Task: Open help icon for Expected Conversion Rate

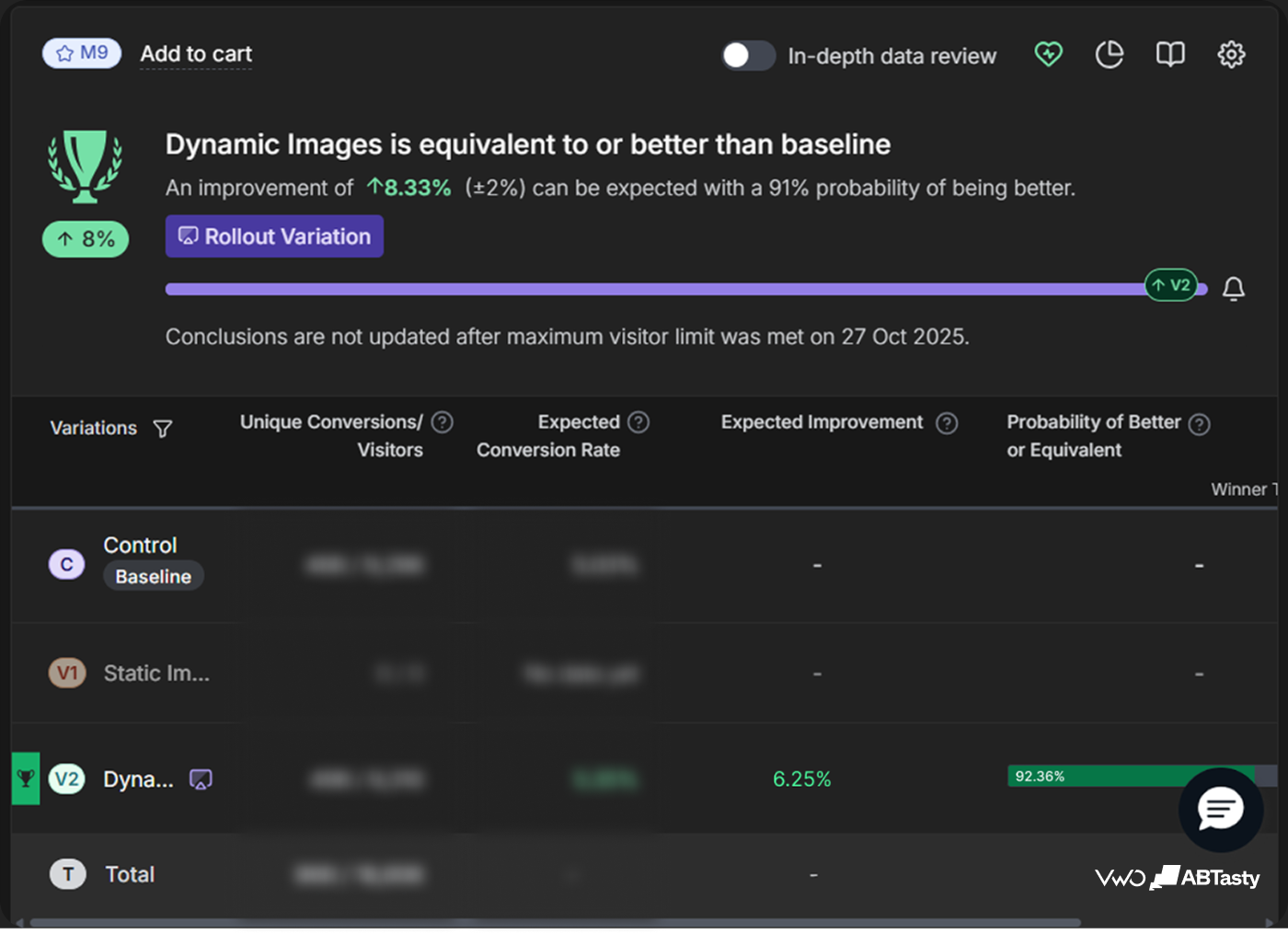Action: tap(638, 422)
